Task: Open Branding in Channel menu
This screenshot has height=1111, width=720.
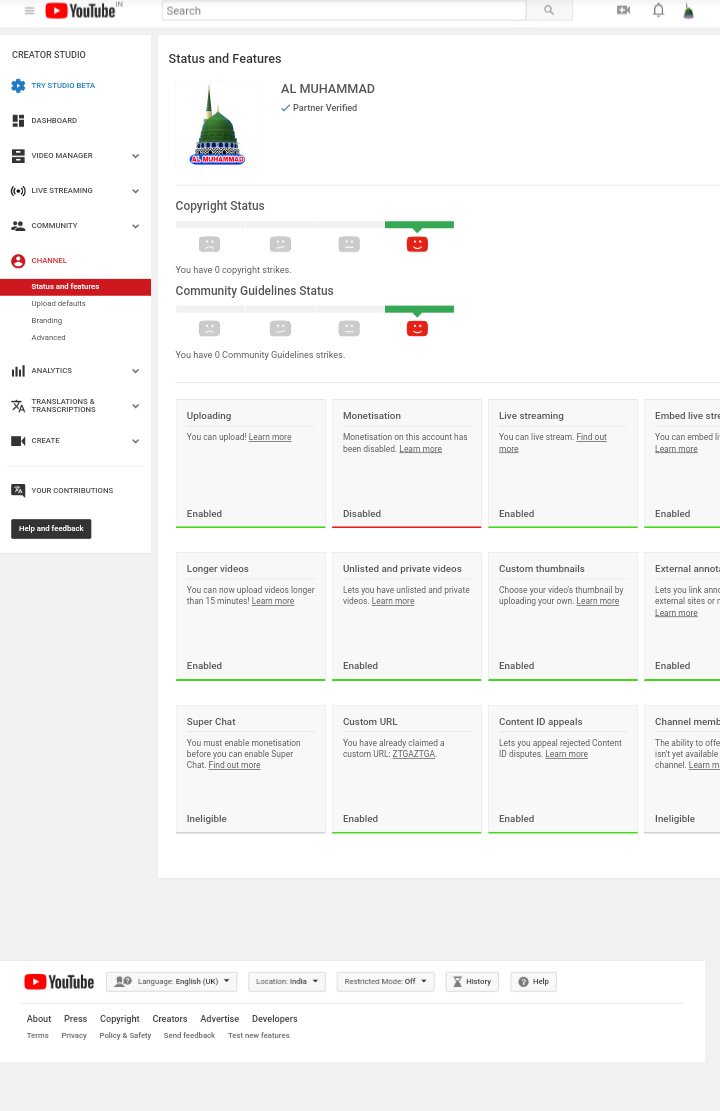Action: (47, 321)
